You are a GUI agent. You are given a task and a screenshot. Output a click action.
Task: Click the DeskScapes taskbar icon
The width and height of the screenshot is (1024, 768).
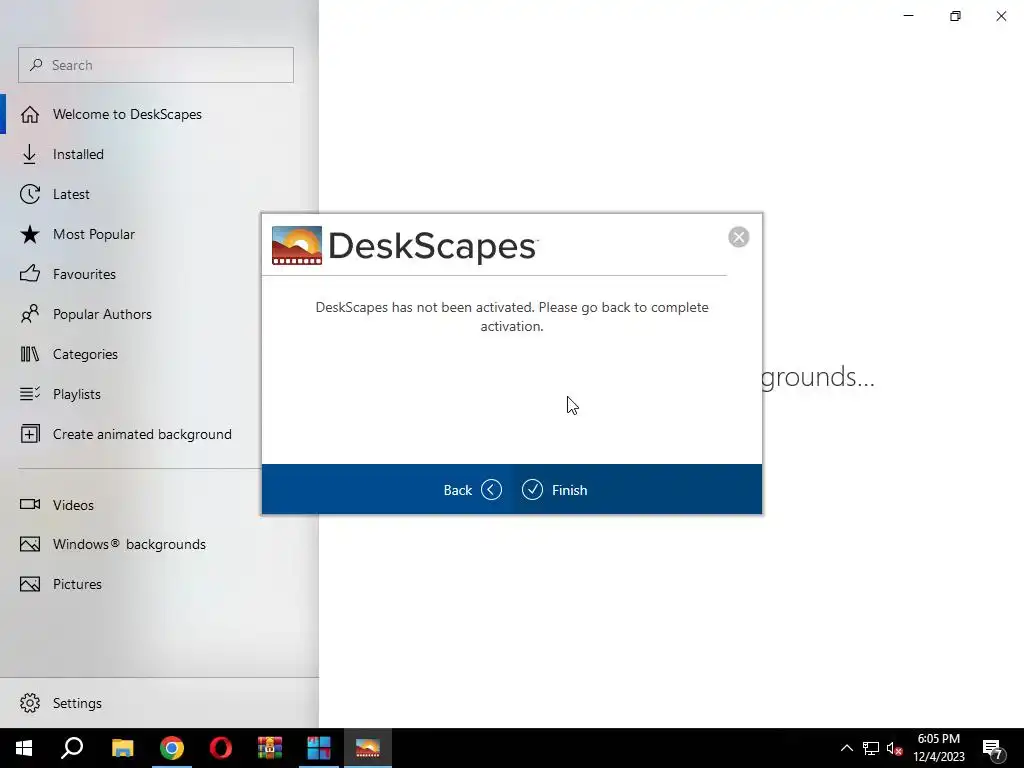(x=368, y=748)
